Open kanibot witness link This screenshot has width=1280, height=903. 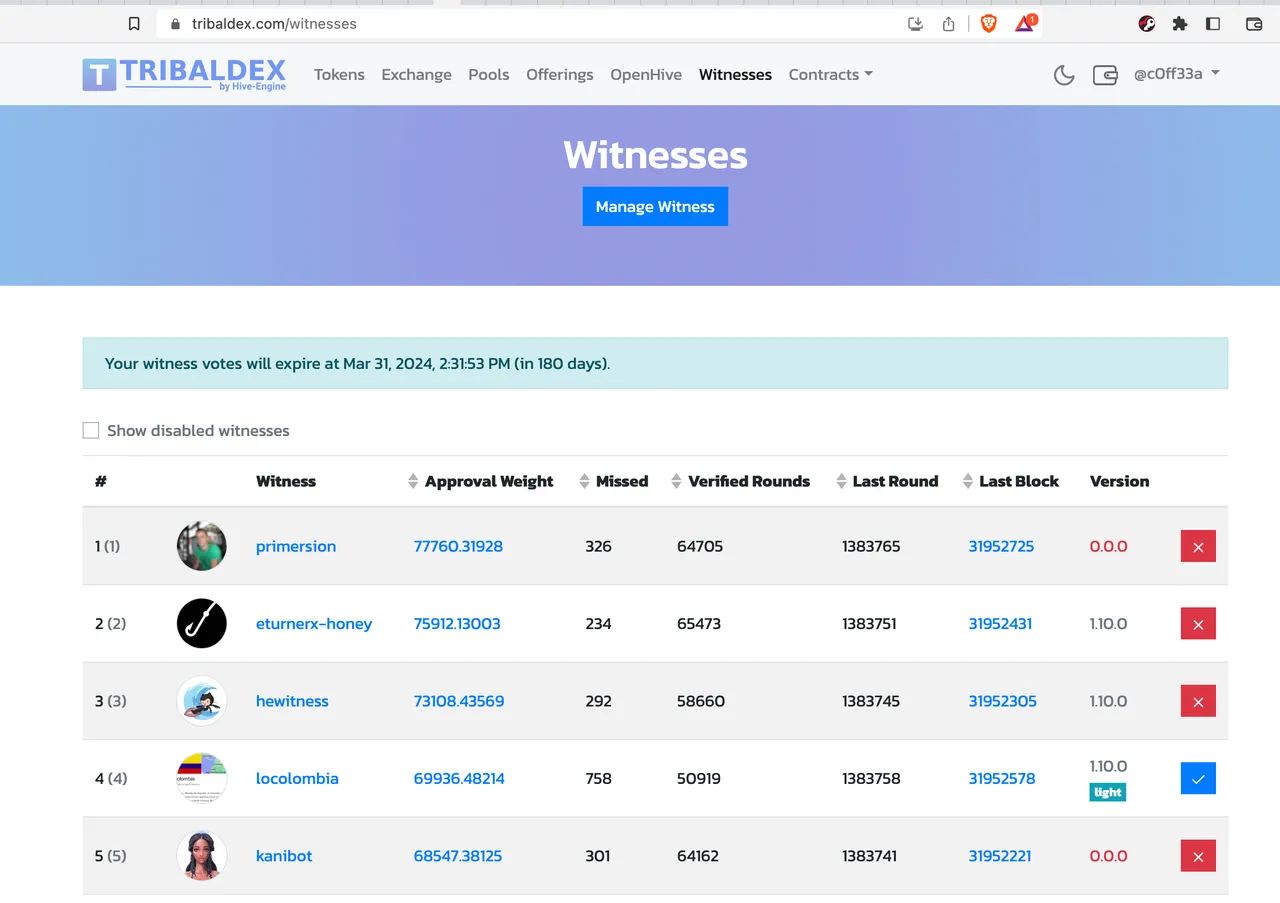click(284, 856)
